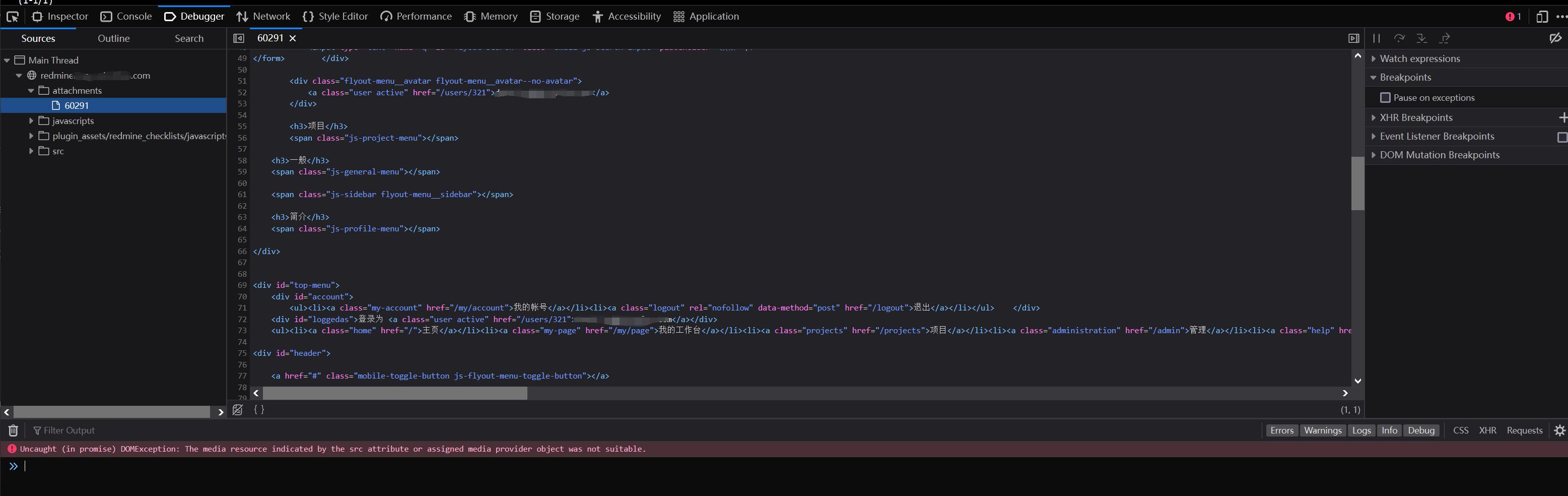This screenshot has width=1568, height=496.
Task: Enable Pause on exceptions checkbox
Action: (1385, 98)
